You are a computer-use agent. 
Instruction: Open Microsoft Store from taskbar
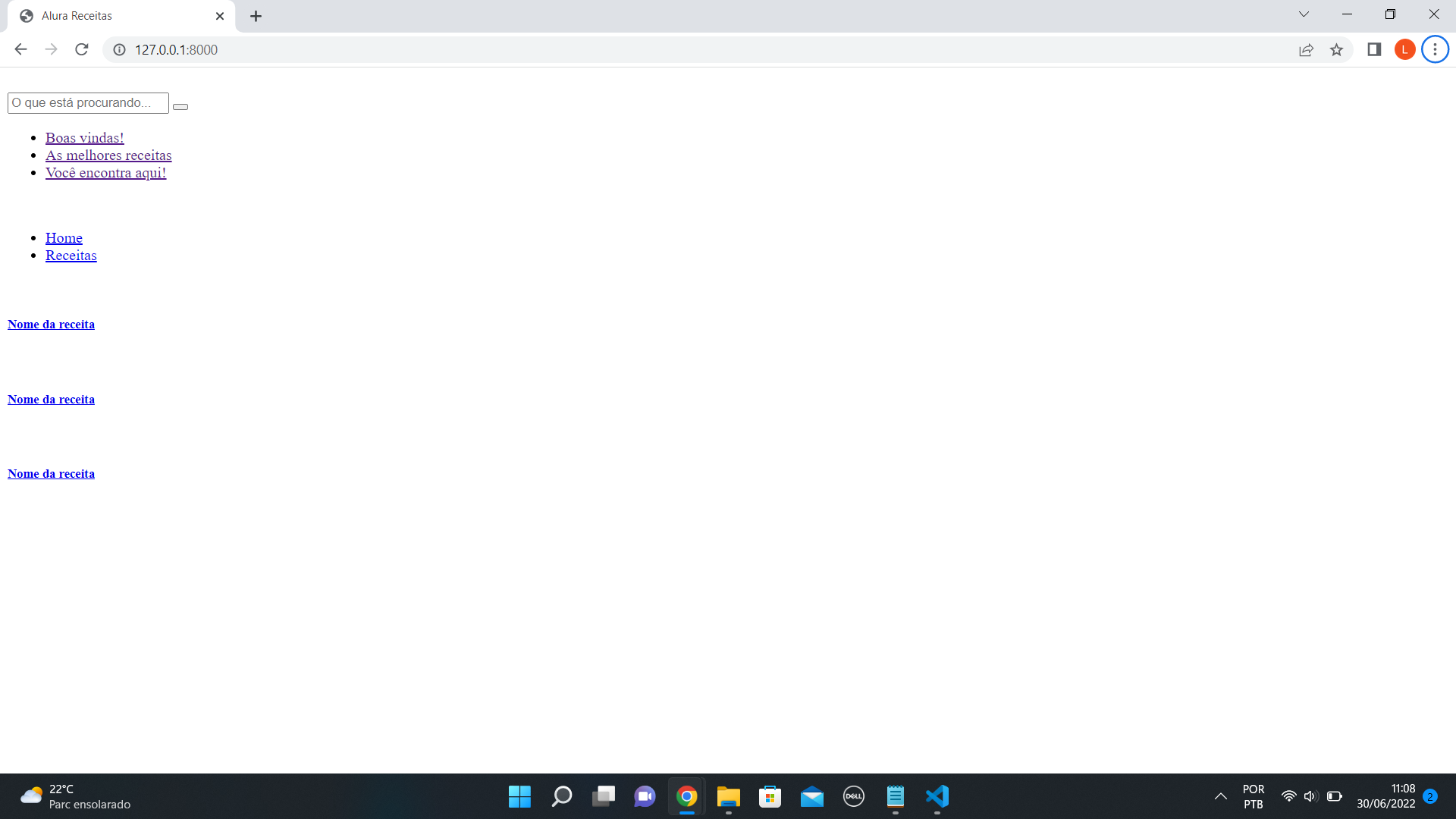tap(770, 796)
